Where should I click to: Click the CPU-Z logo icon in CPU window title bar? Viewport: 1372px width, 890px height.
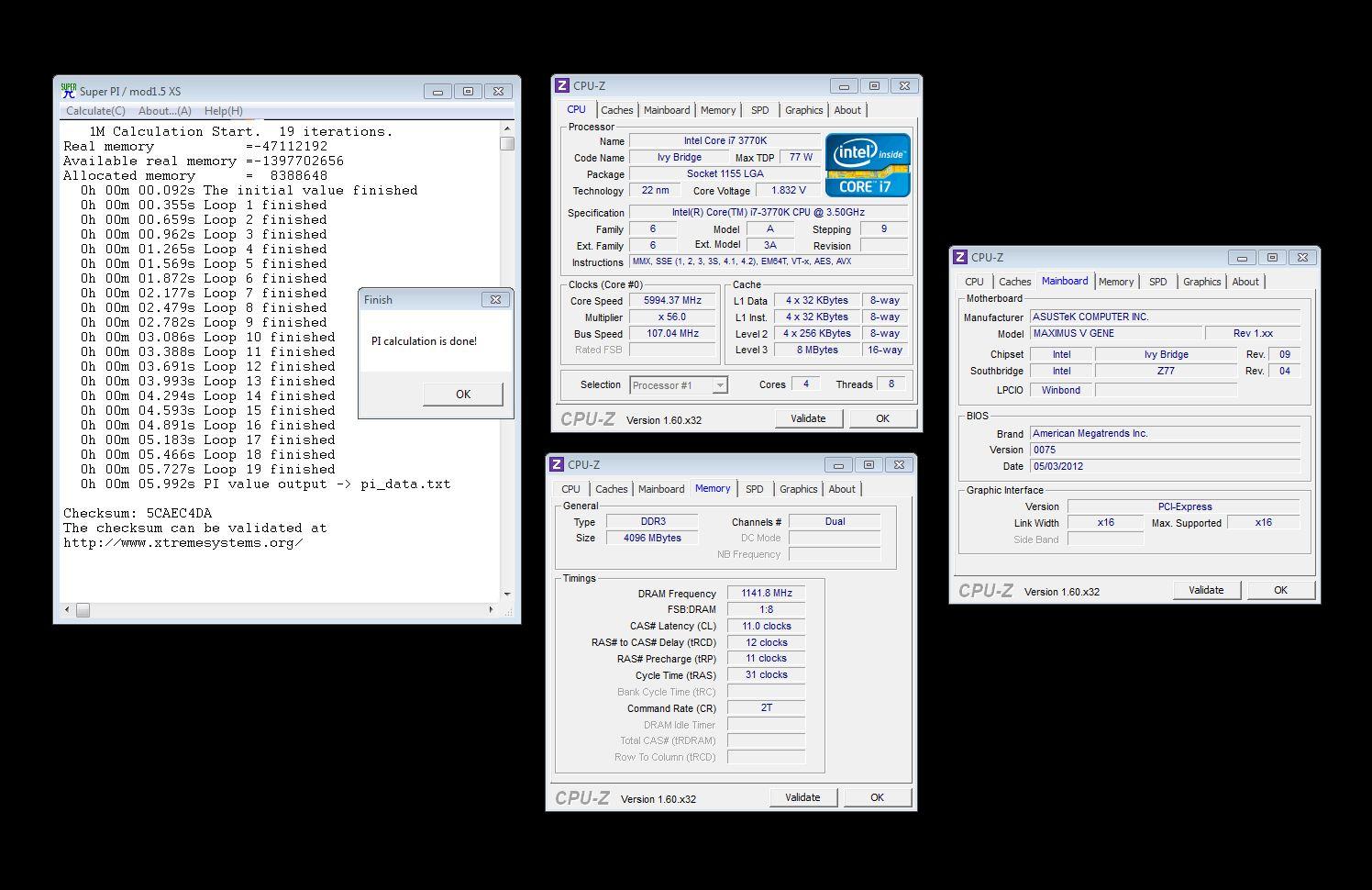pyautogui.click(x=562, y=85)
